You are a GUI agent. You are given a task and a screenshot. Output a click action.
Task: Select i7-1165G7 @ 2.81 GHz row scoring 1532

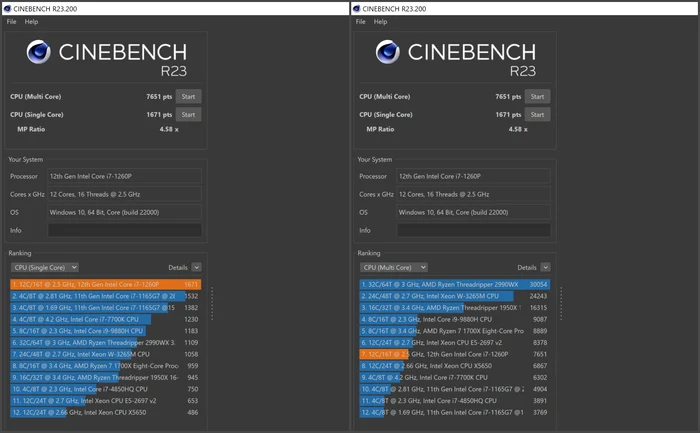pyautogui.click(x=105, y=296)
